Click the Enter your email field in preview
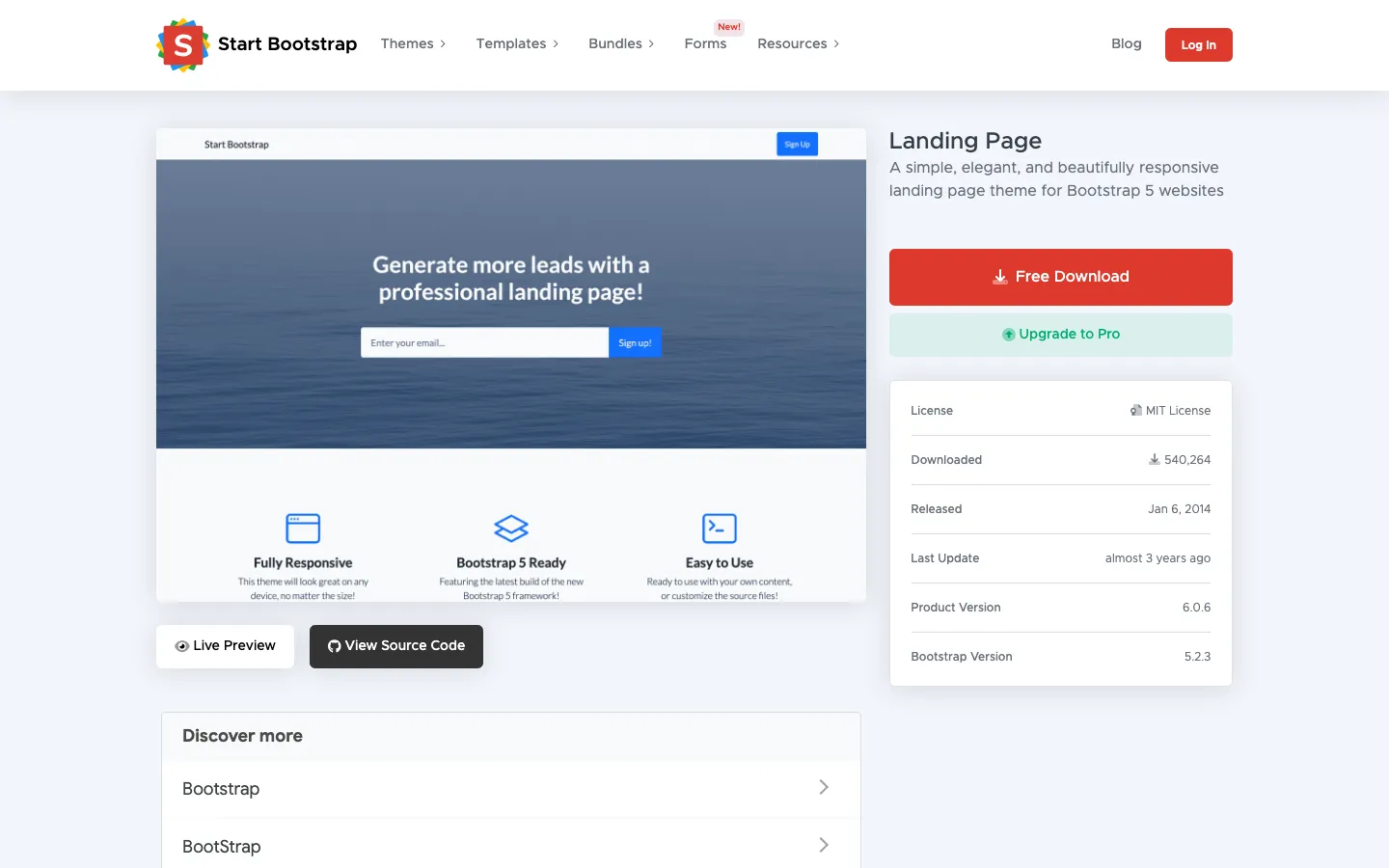The image size is (1389, 868). [x=484, y=342]
